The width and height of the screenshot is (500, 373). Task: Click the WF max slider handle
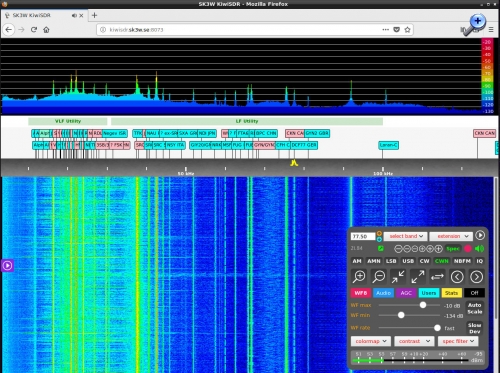[x=423, y=305]
